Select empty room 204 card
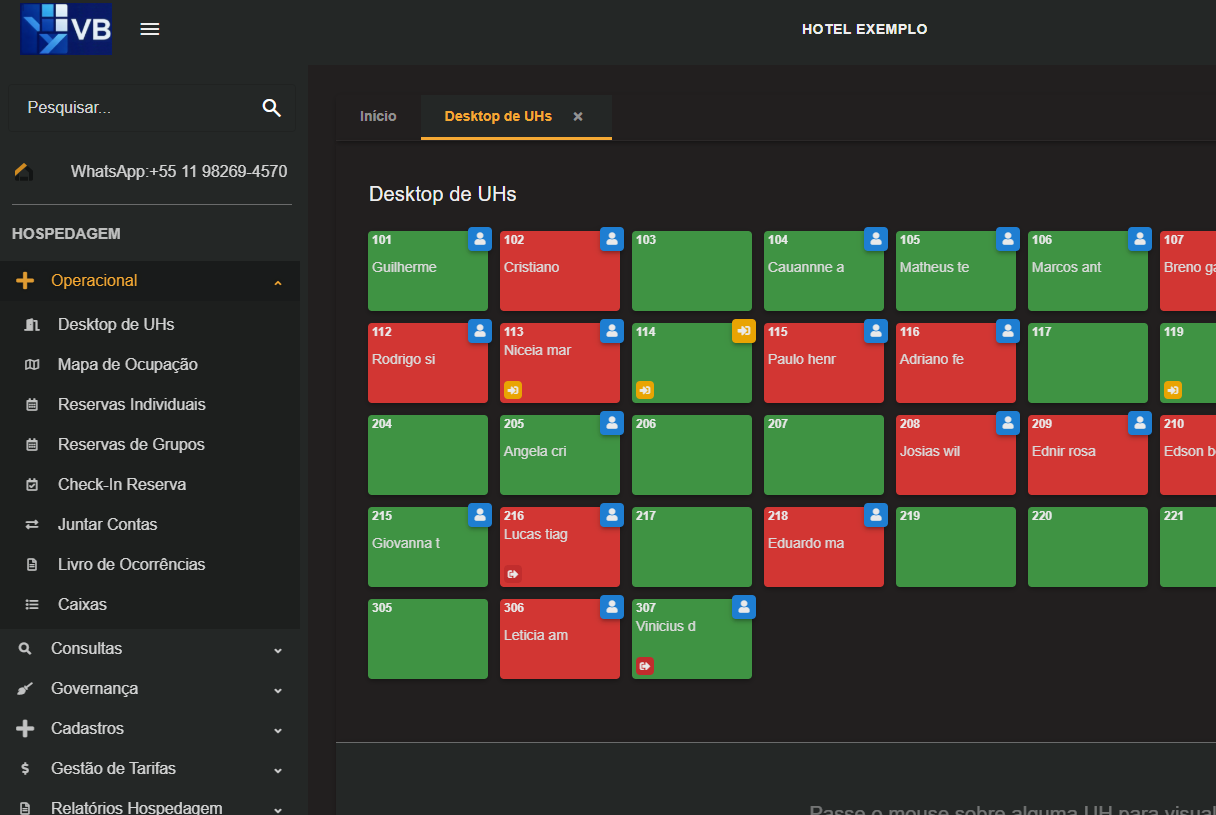The width and height of the screenshot is (1216, 815). click(428, 455)
